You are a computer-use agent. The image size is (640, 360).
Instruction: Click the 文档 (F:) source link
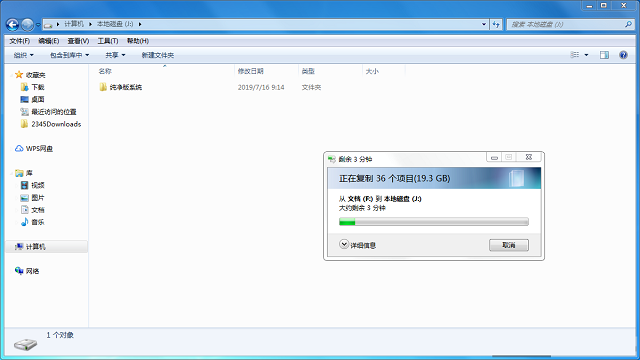pos(360,199)
